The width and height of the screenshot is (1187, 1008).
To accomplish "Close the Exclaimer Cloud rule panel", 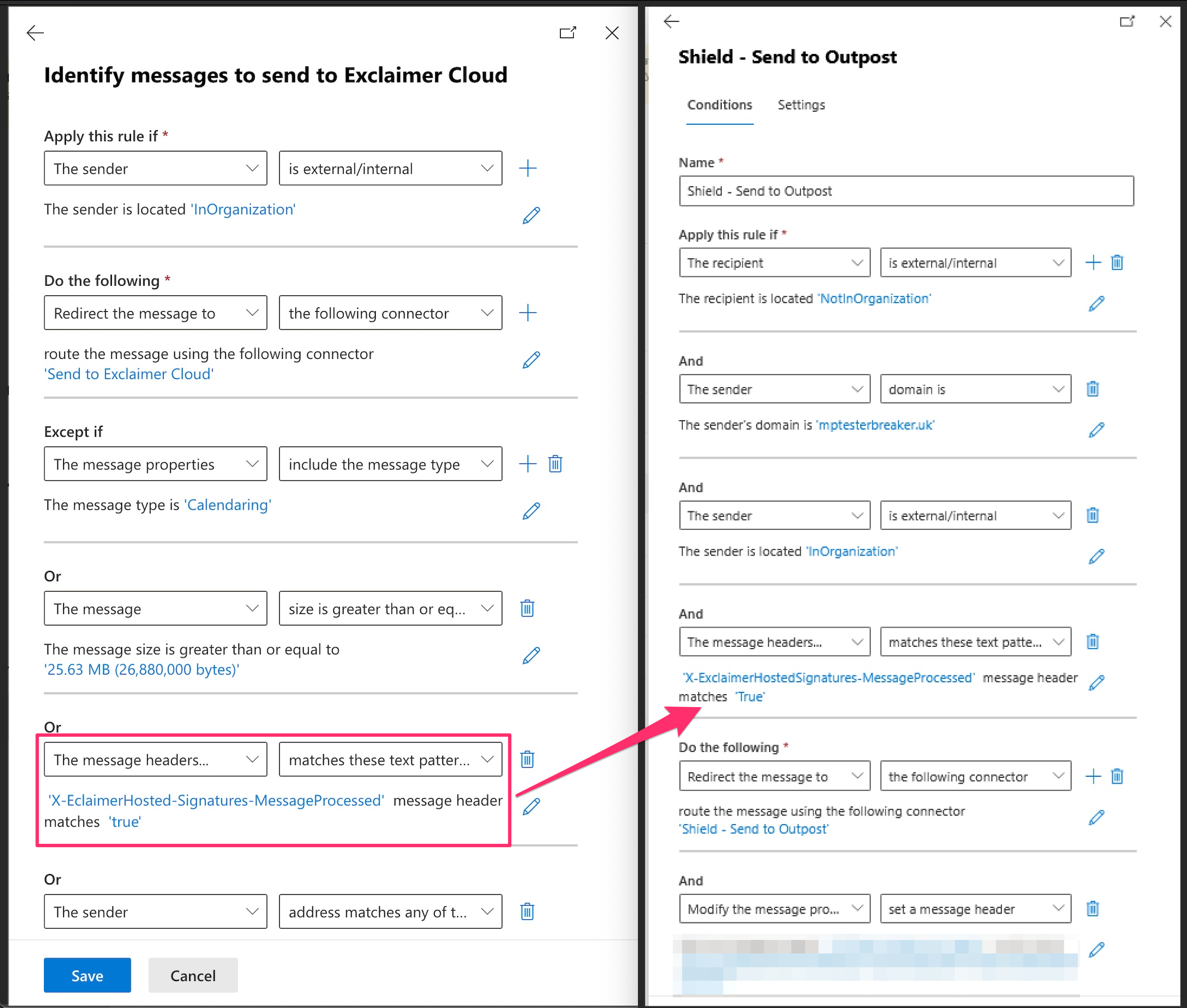I will (612, 33).
